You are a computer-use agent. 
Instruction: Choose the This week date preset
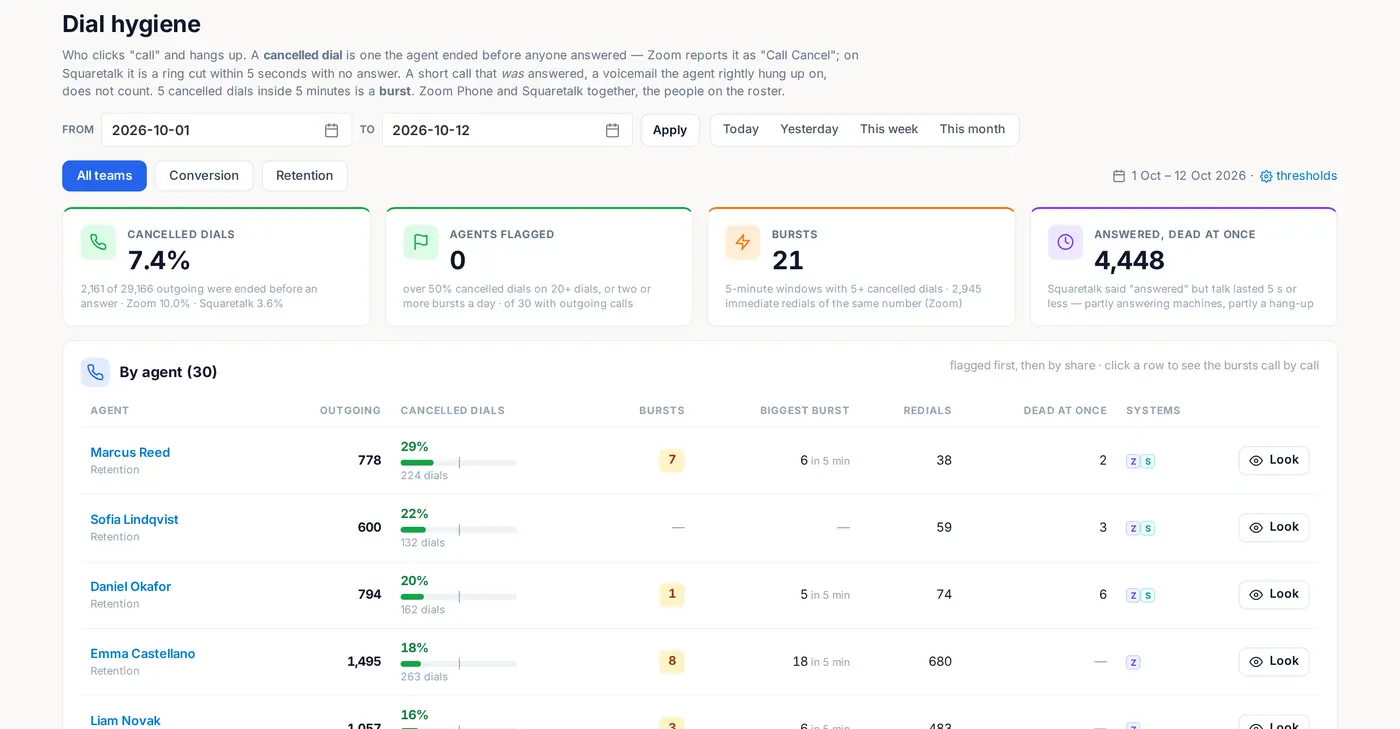(x=889, y=130)
